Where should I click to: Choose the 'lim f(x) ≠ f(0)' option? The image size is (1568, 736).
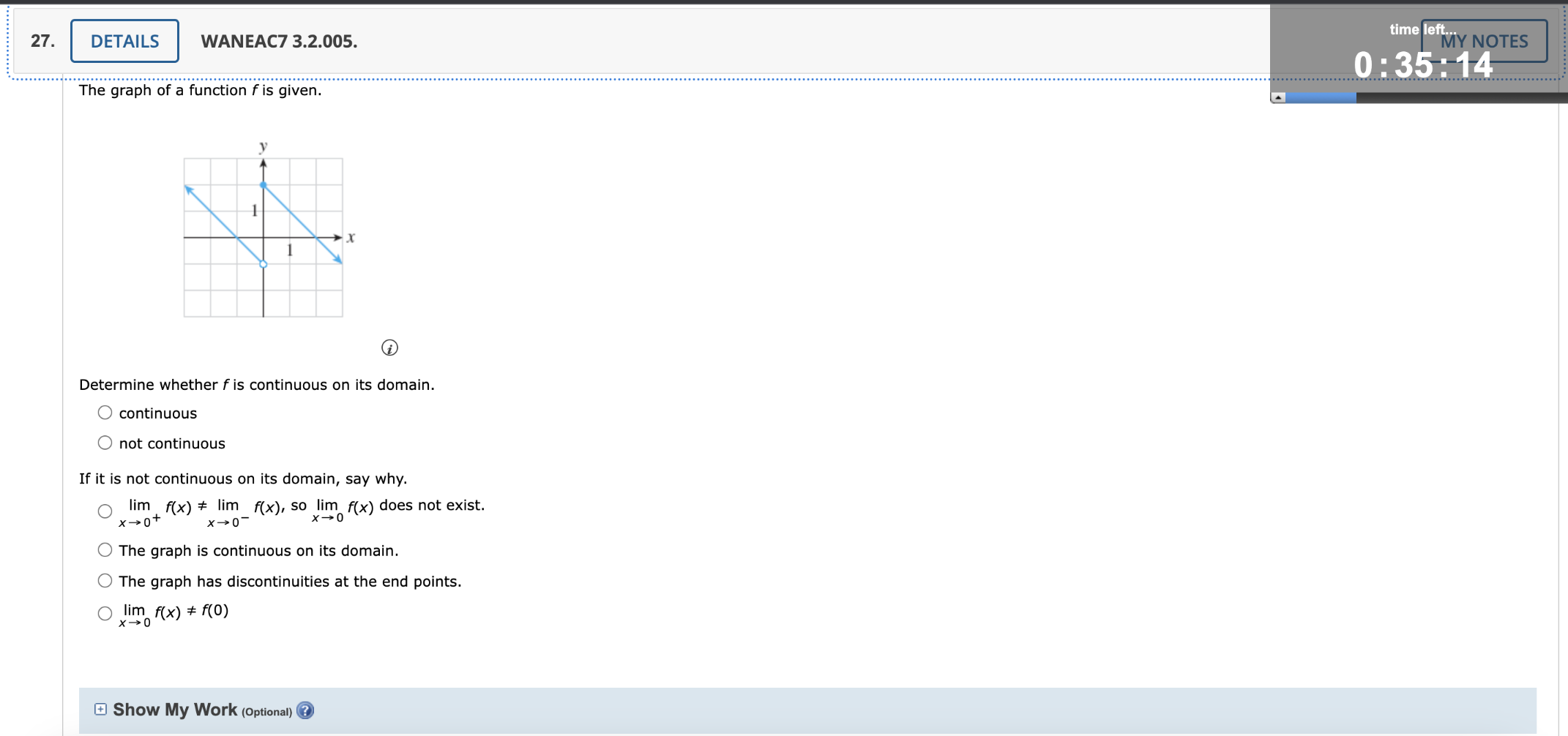pos(105,613)
